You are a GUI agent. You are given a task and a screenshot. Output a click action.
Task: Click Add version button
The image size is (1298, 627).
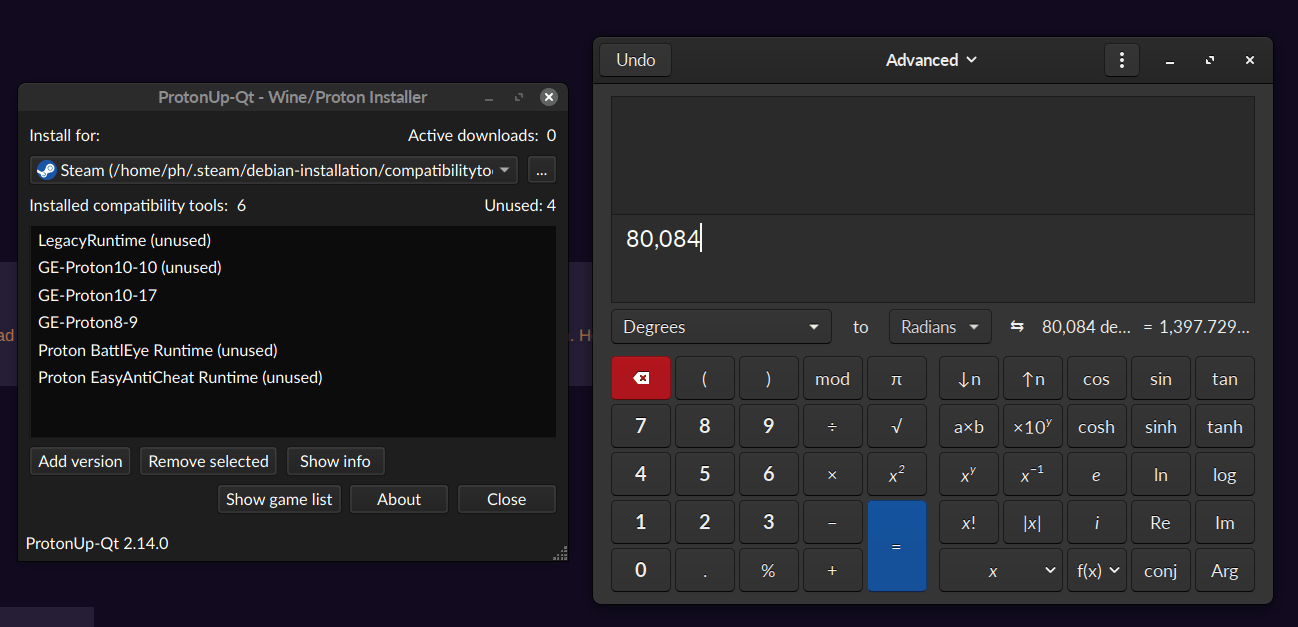click(x=80, y=461)
